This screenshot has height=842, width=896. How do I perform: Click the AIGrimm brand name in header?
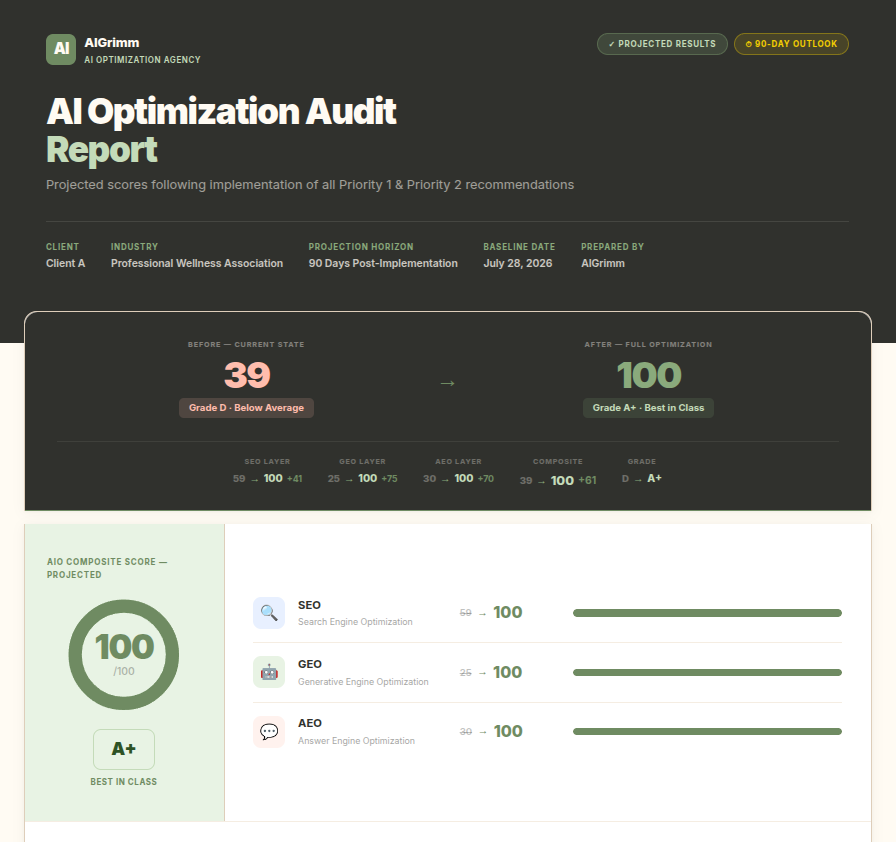112,43
